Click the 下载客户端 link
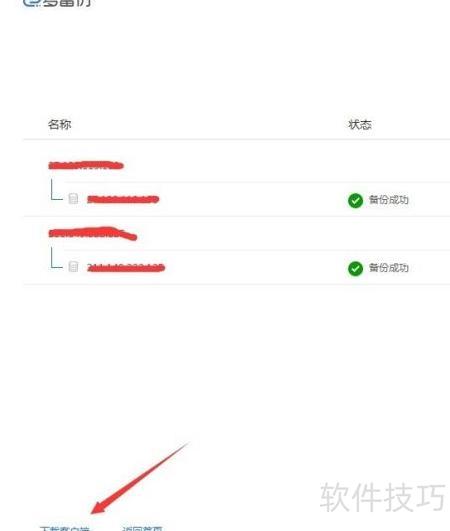Viewport: 450px width, 531px height. [65, 528]
